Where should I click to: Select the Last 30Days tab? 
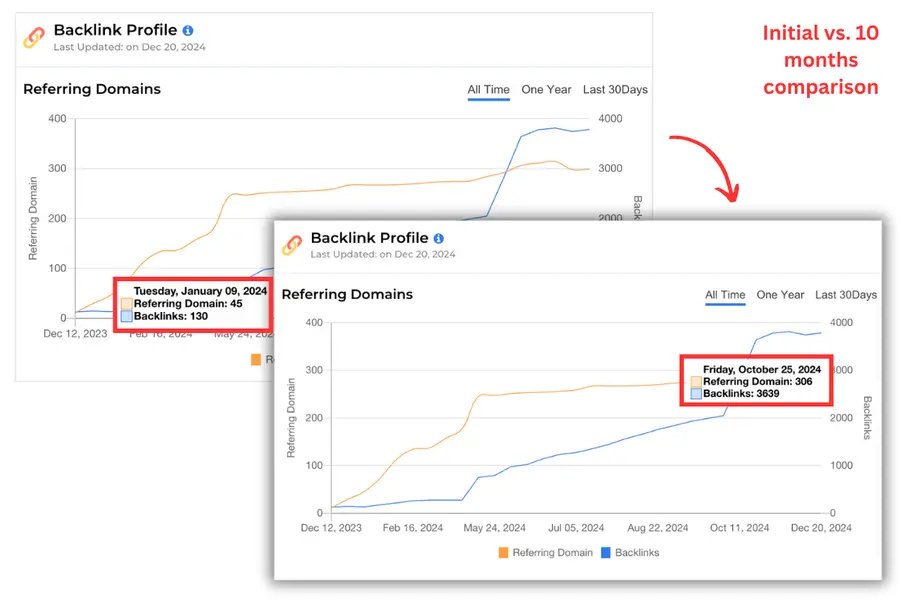[x=845, y=295]
